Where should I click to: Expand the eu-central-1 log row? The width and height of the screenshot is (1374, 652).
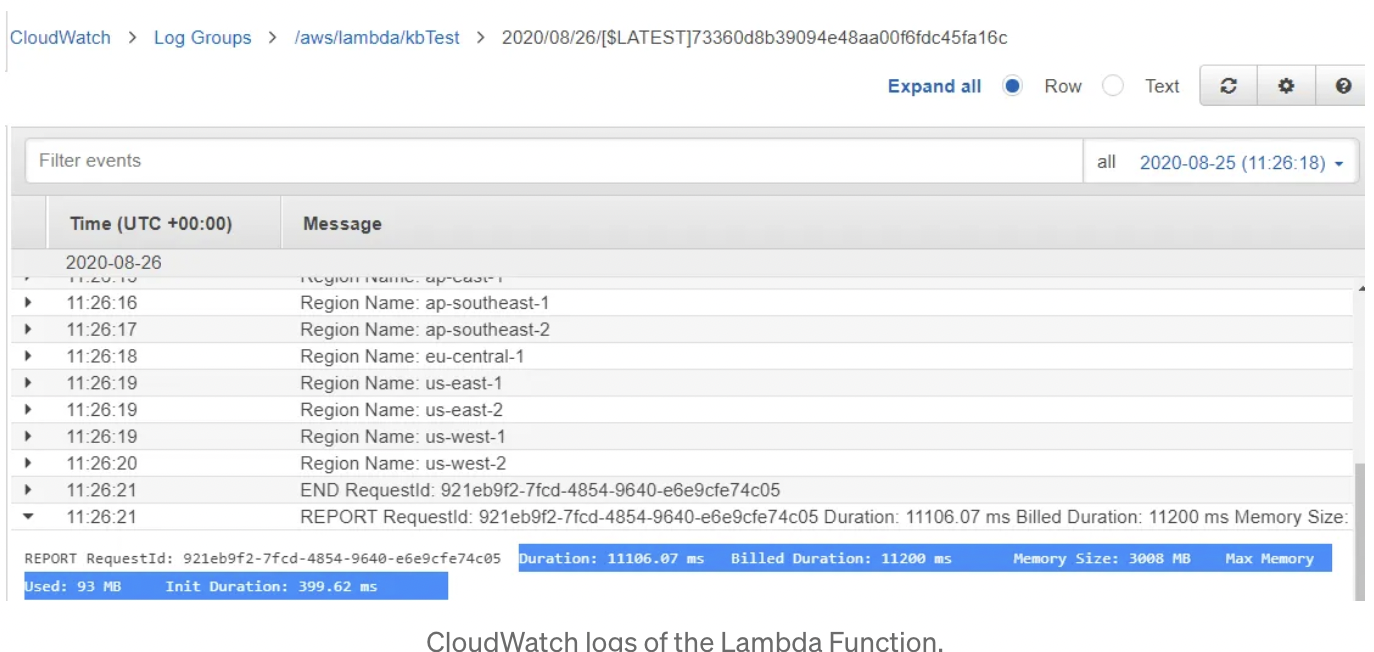pos(28,356)
